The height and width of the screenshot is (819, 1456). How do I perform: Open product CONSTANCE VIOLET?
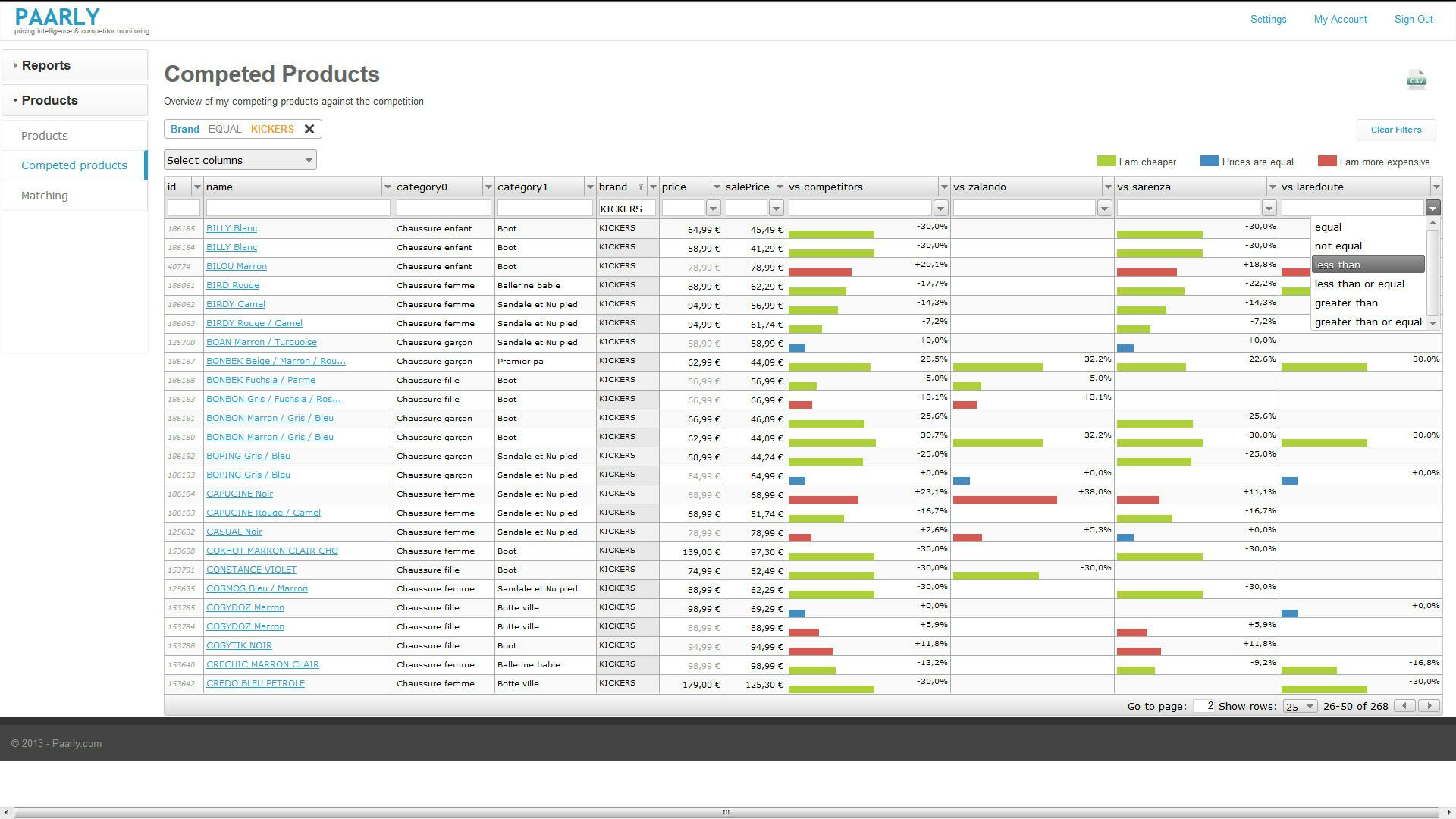[251, 570]
